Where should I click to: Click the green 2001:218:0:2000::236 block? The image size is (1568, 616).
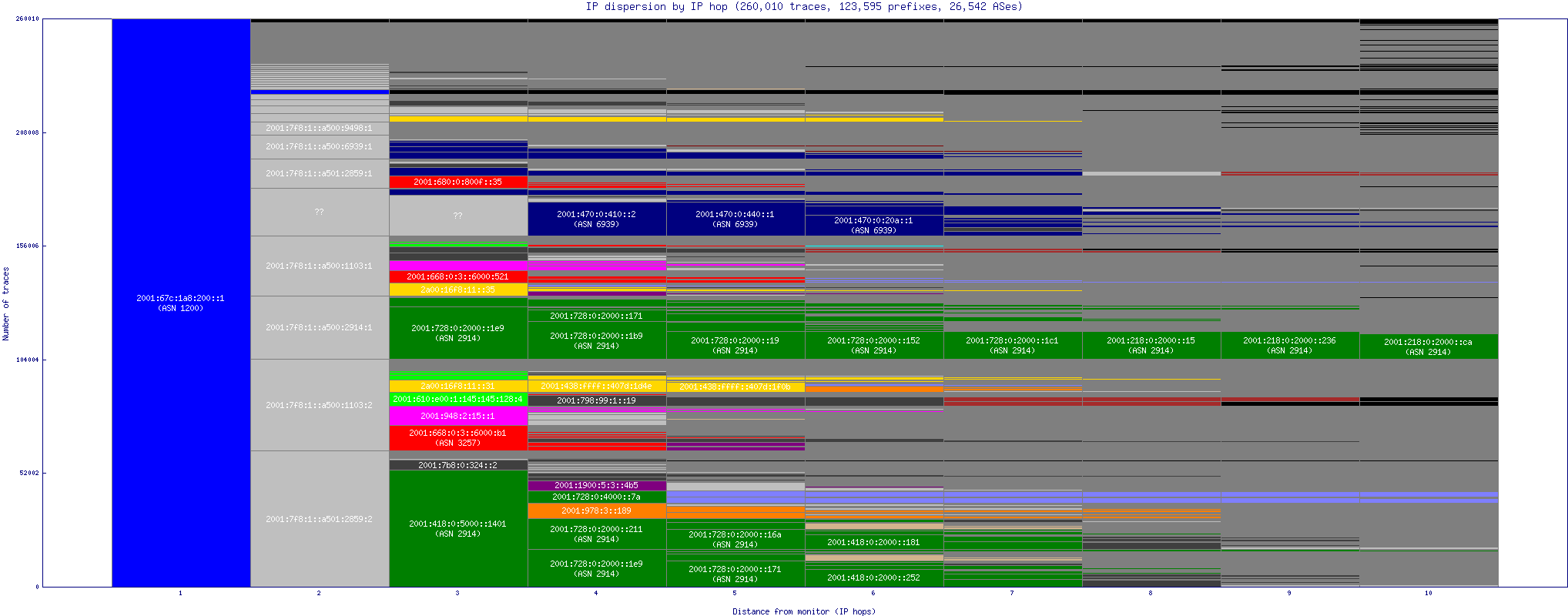coord(1290,345)
